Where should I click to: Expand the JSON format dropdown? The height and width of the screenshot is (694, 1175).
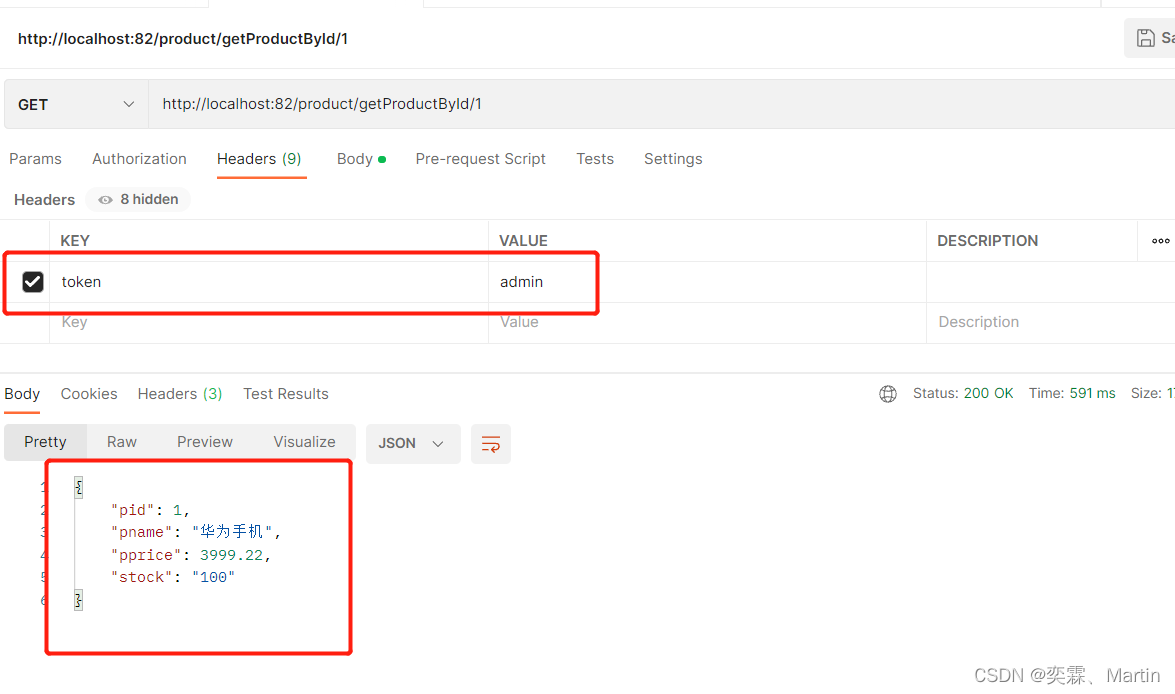click(x=412, y=444)
